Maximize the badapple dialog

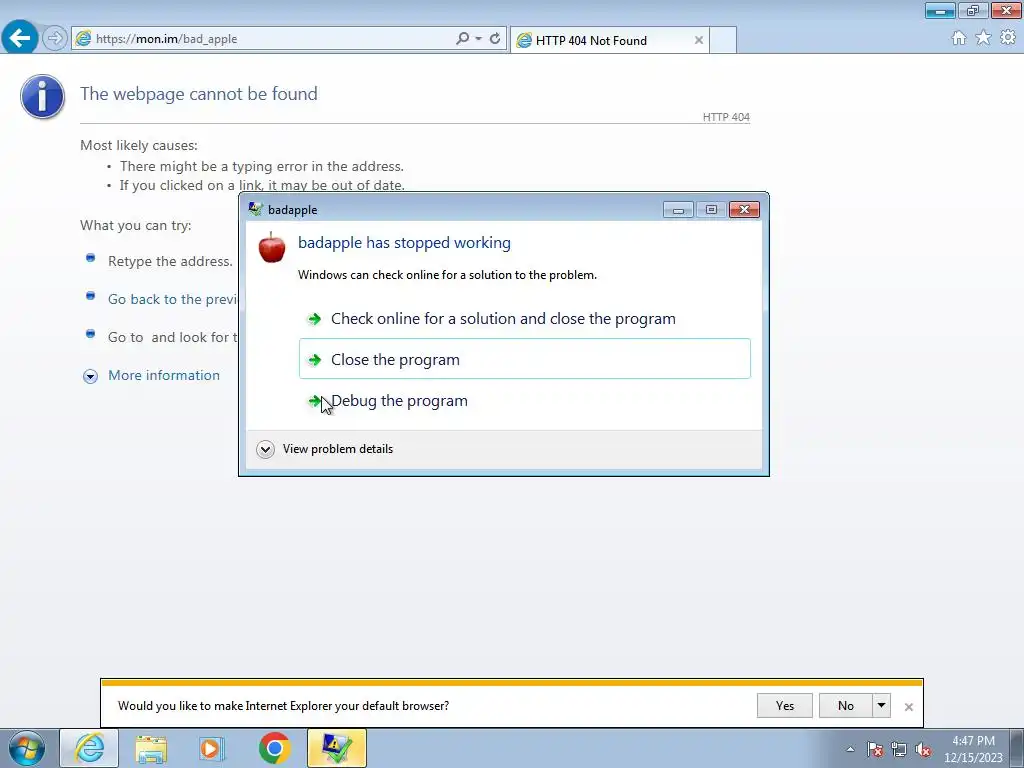tap(711, 210)
